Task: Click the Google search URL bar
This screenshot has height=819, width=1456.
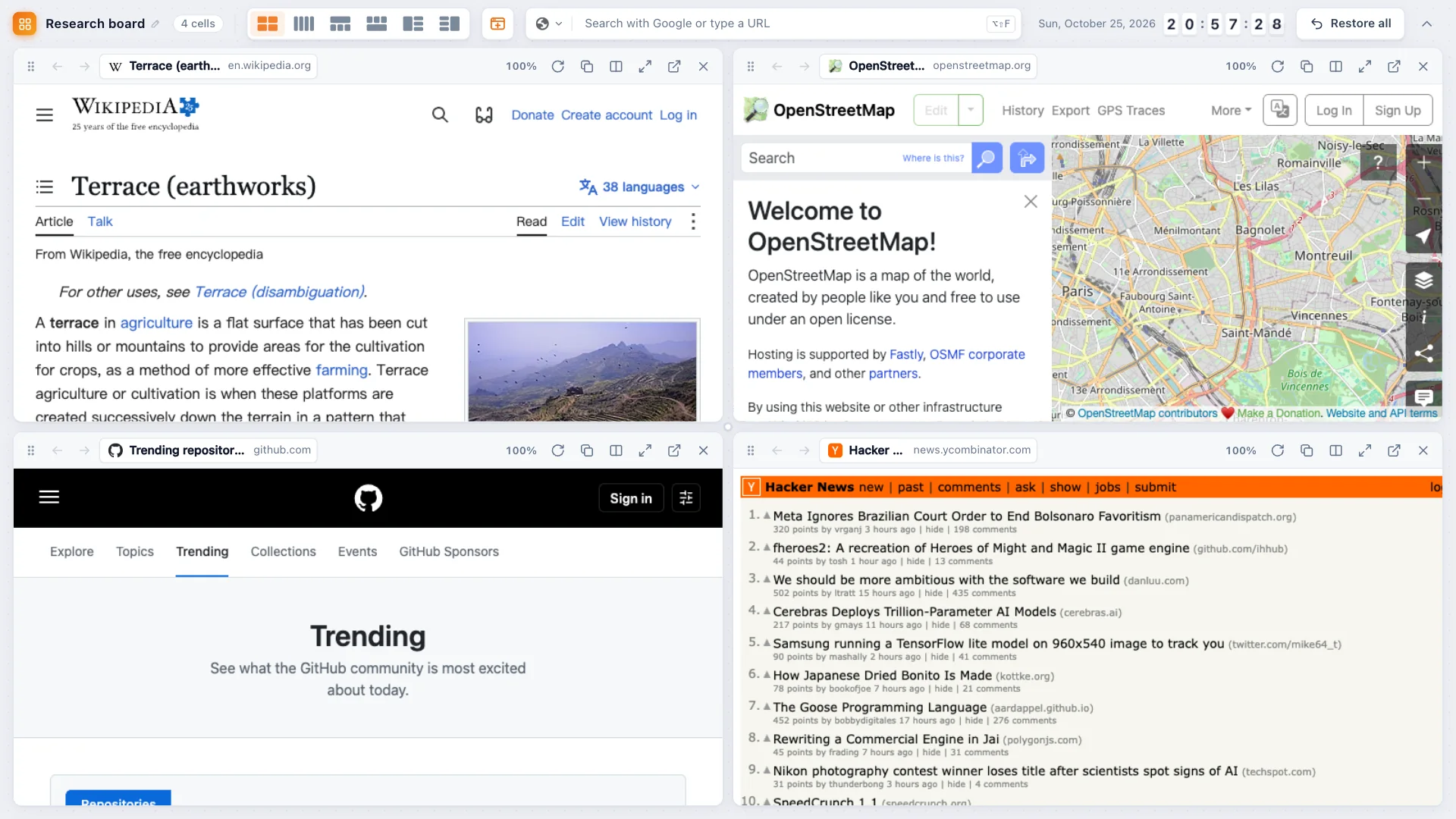Action: point(783,24)
